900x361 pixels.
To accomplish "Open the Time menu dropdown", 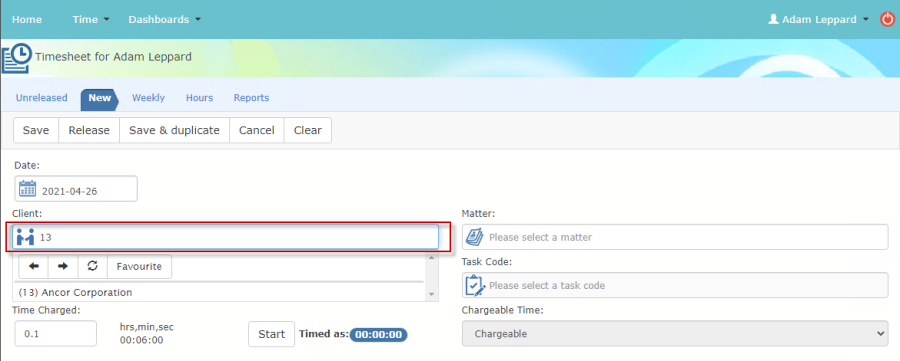I will coord(91,20).
